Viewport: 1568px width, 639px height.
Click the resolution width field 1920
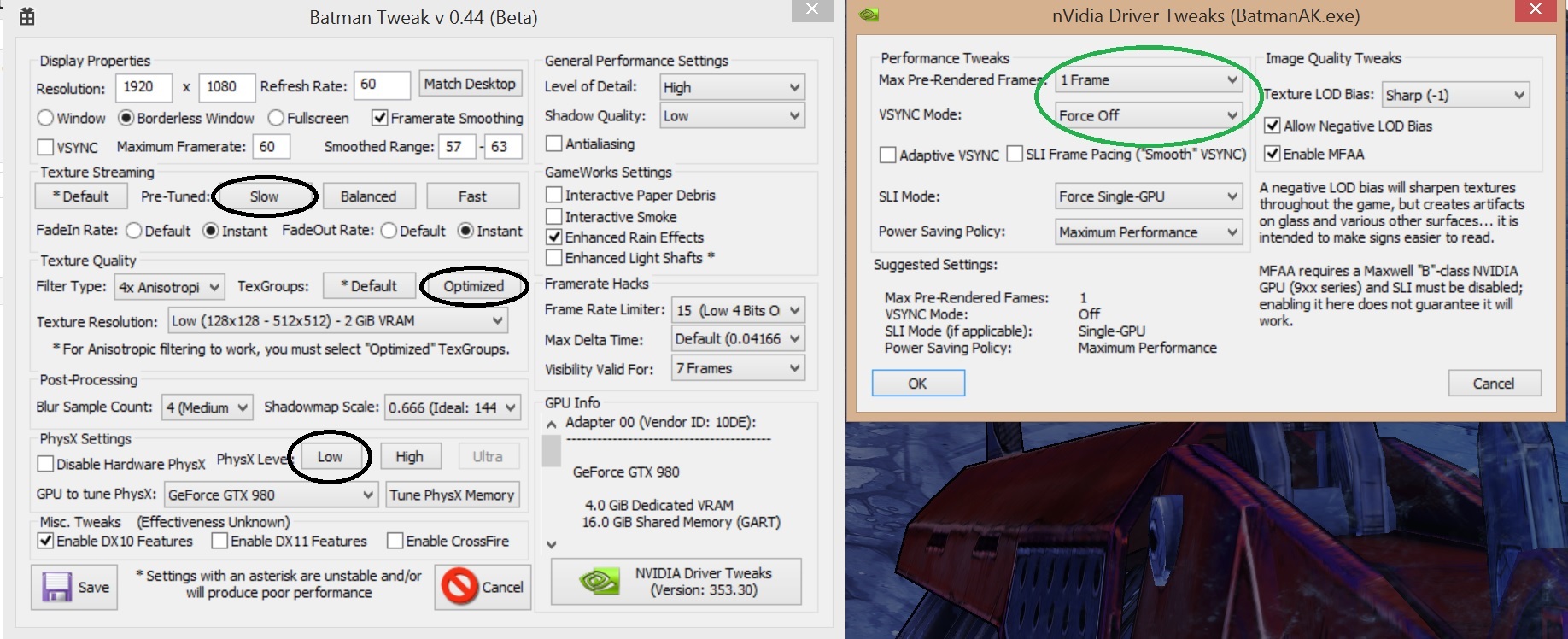(x=143, y=87)
